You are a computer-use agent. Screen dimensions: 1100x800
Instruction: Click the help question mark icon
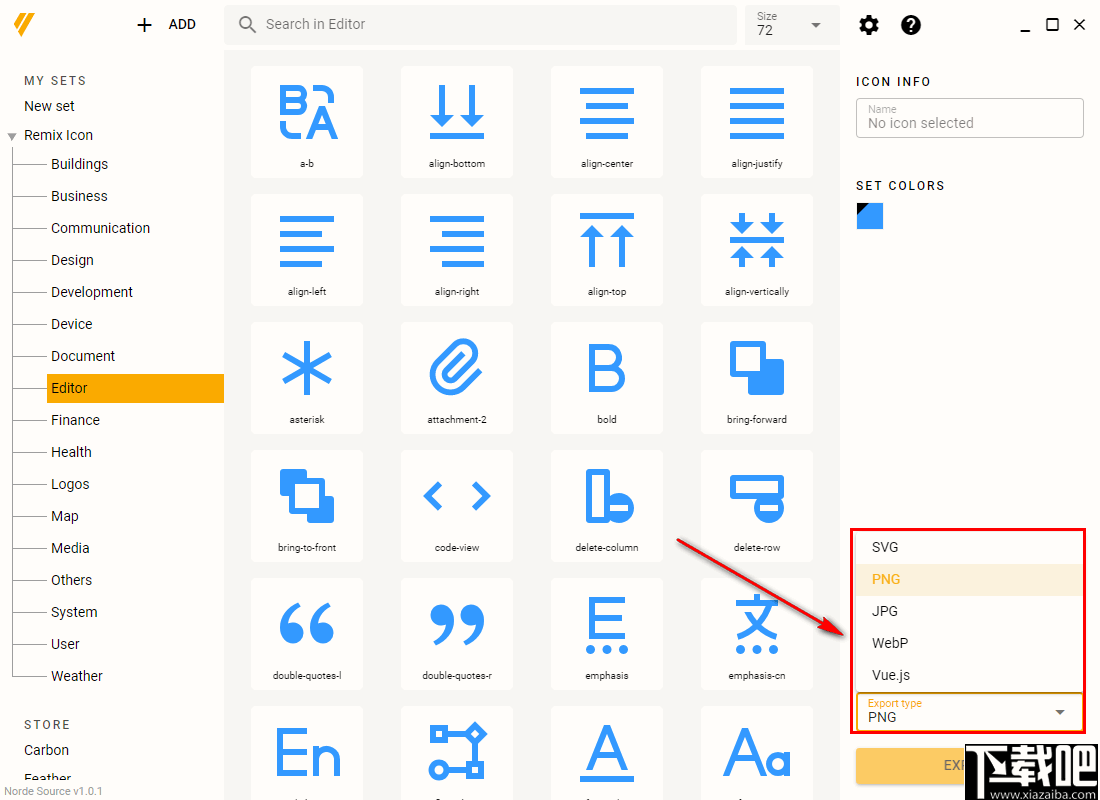click(x=910, y=25)
